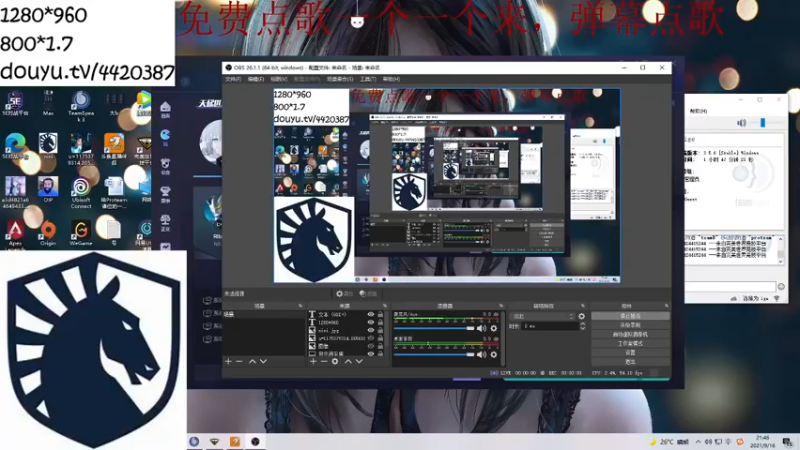Pop out the 来源 dock panel icon

tap(385, 306)
